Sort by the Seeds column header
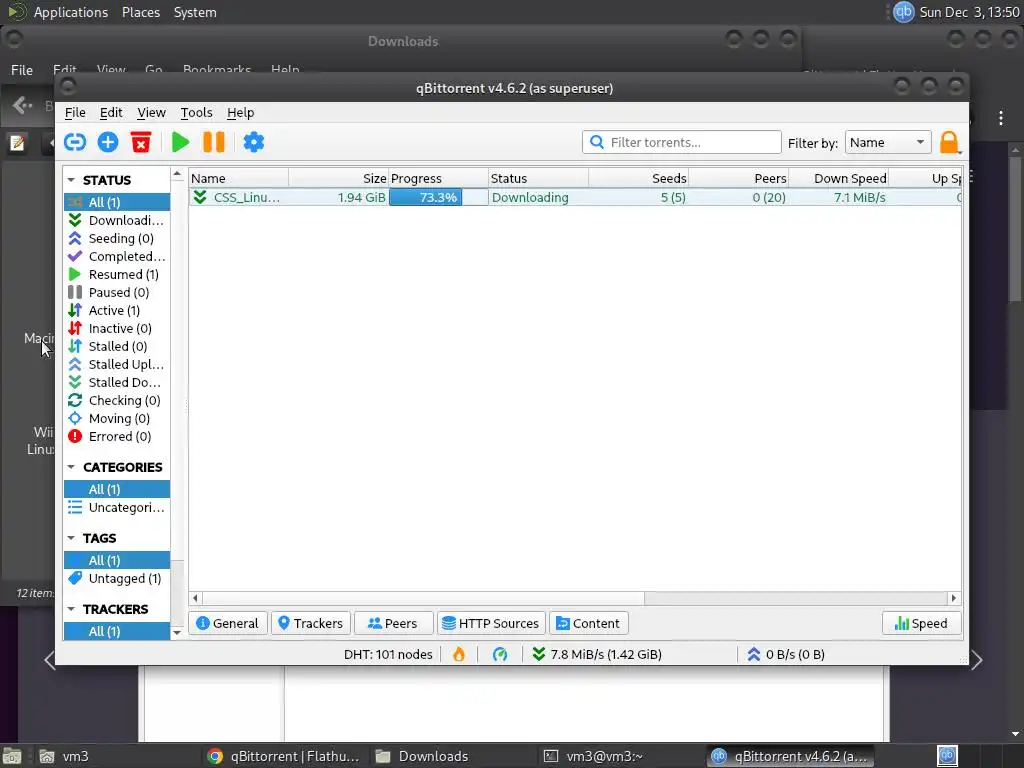This screenshot has width=1024, height=768. pyautogui.click(x=638, y=178)
